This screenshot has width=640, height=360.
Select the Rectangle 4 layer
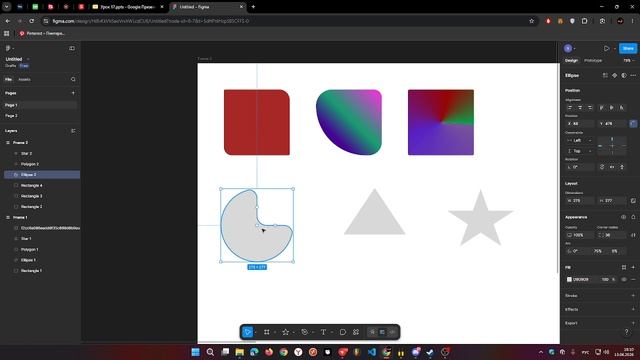[x=31, y=186]
